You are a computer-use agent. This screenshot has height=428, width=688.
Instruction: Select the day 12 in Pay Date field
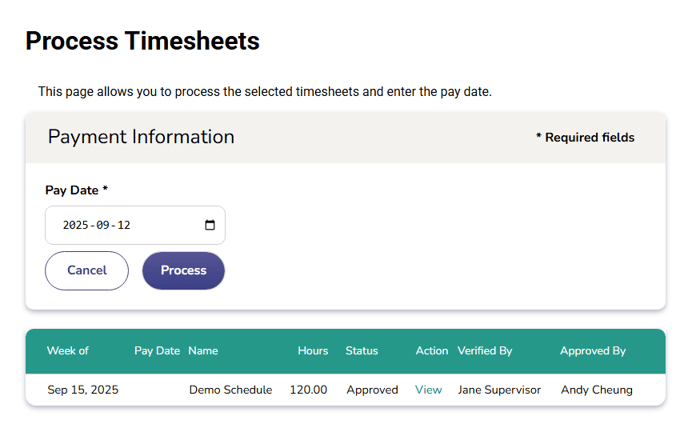click(x=124, y=225)
